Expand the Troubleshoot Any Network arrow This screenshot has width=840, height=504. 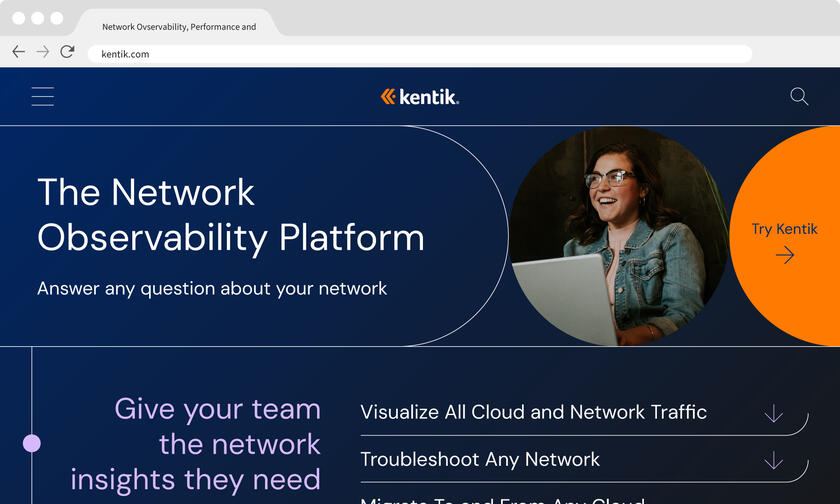pos(773,460)
